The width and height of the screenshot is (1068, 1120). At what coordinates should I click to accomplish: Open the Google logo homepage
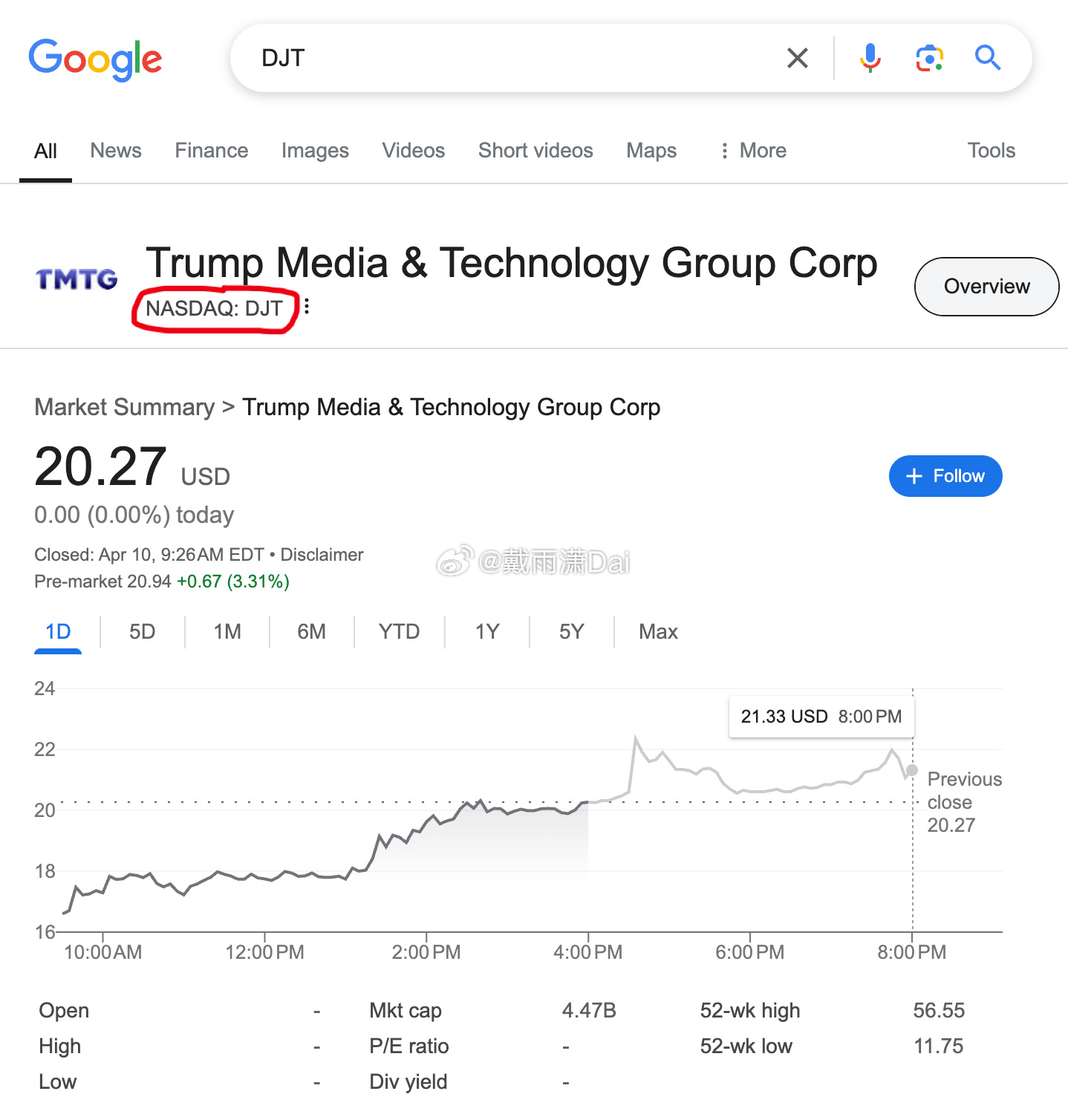[95, 59]
